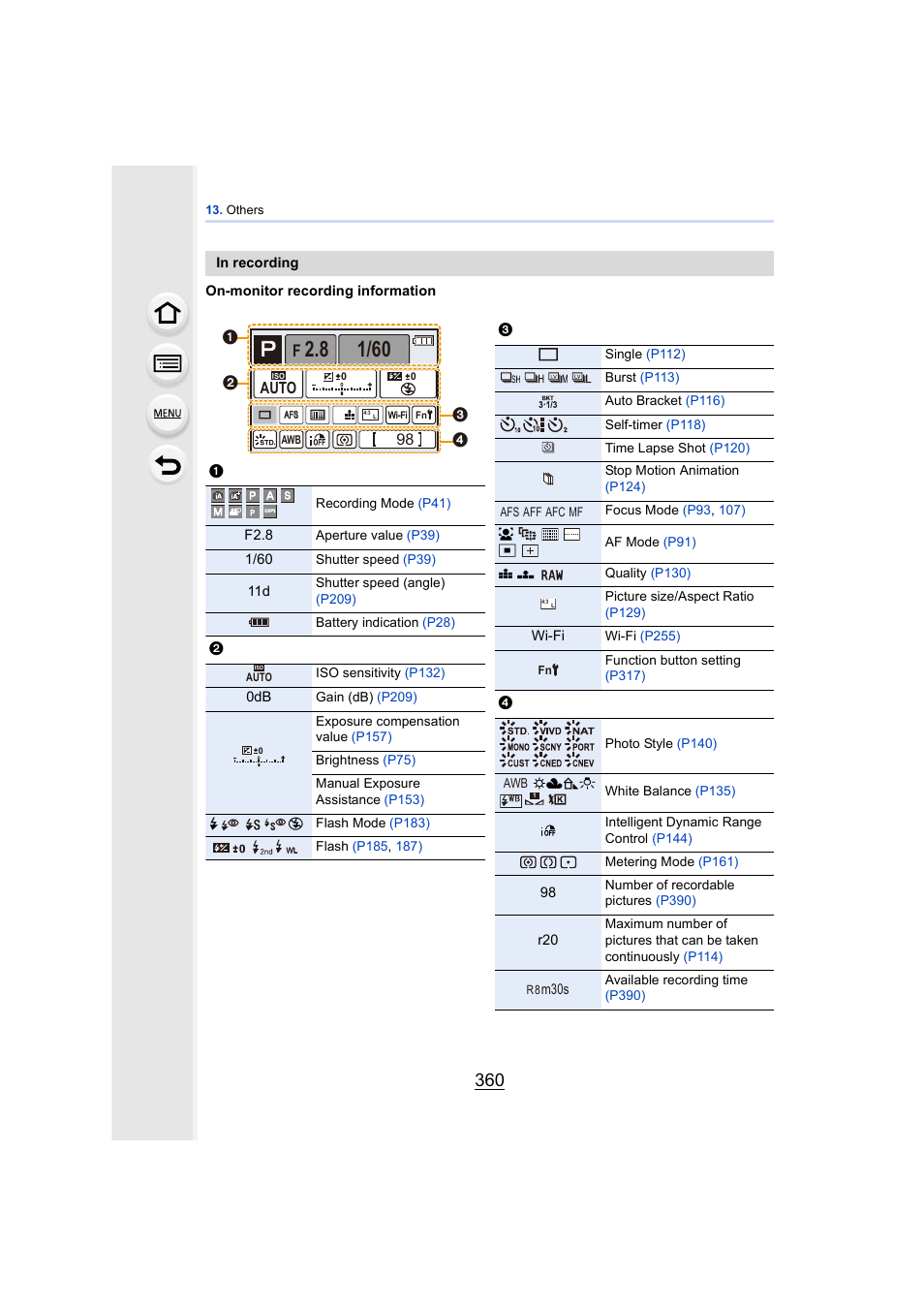The image size is (924, 1306).
Task: Open page link P116 for Auto Bracket
Action: 706,401
